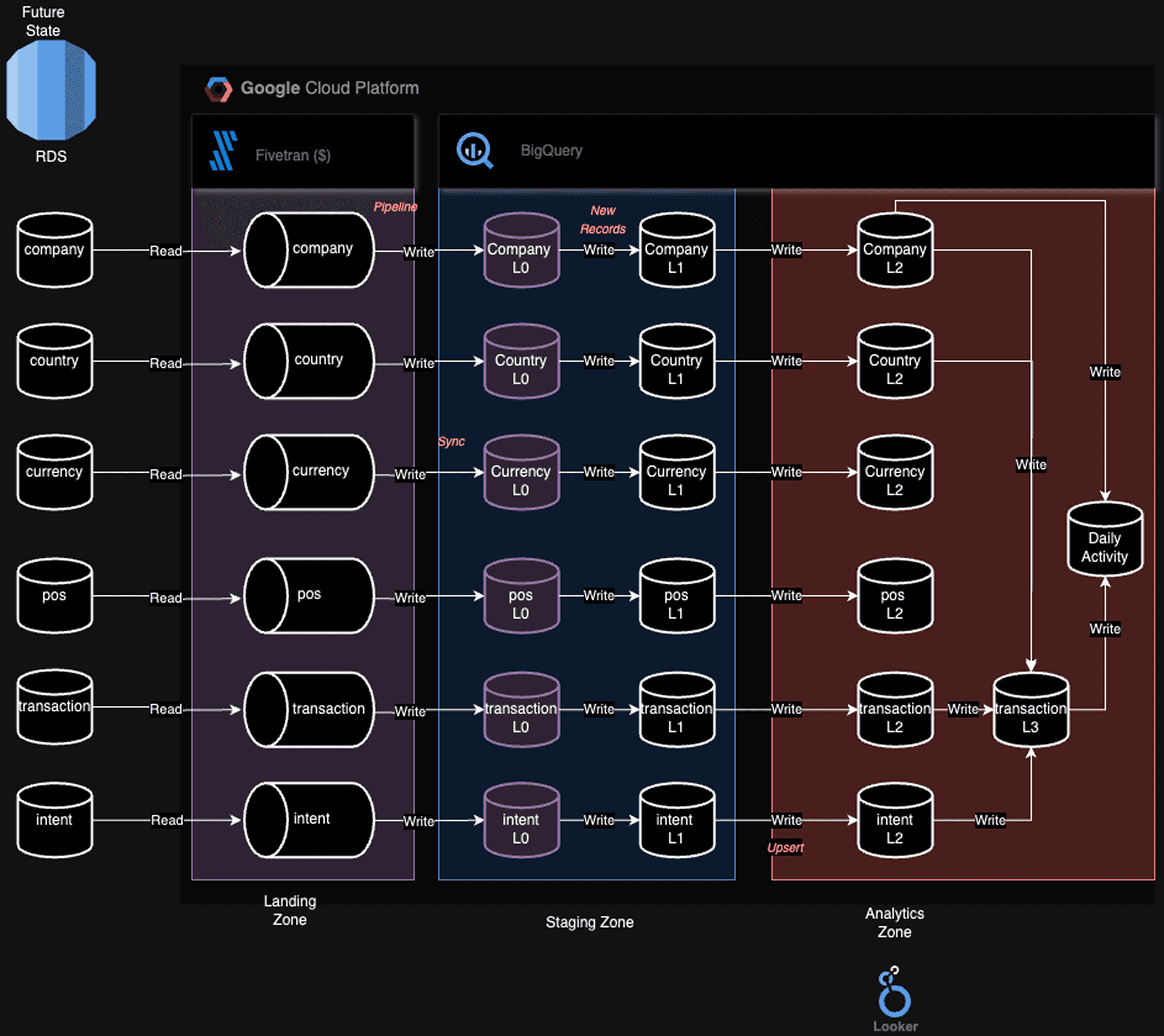
Task: Click the red Upsert annotation label
Action: pyautogui.click(x=785, y=847)
